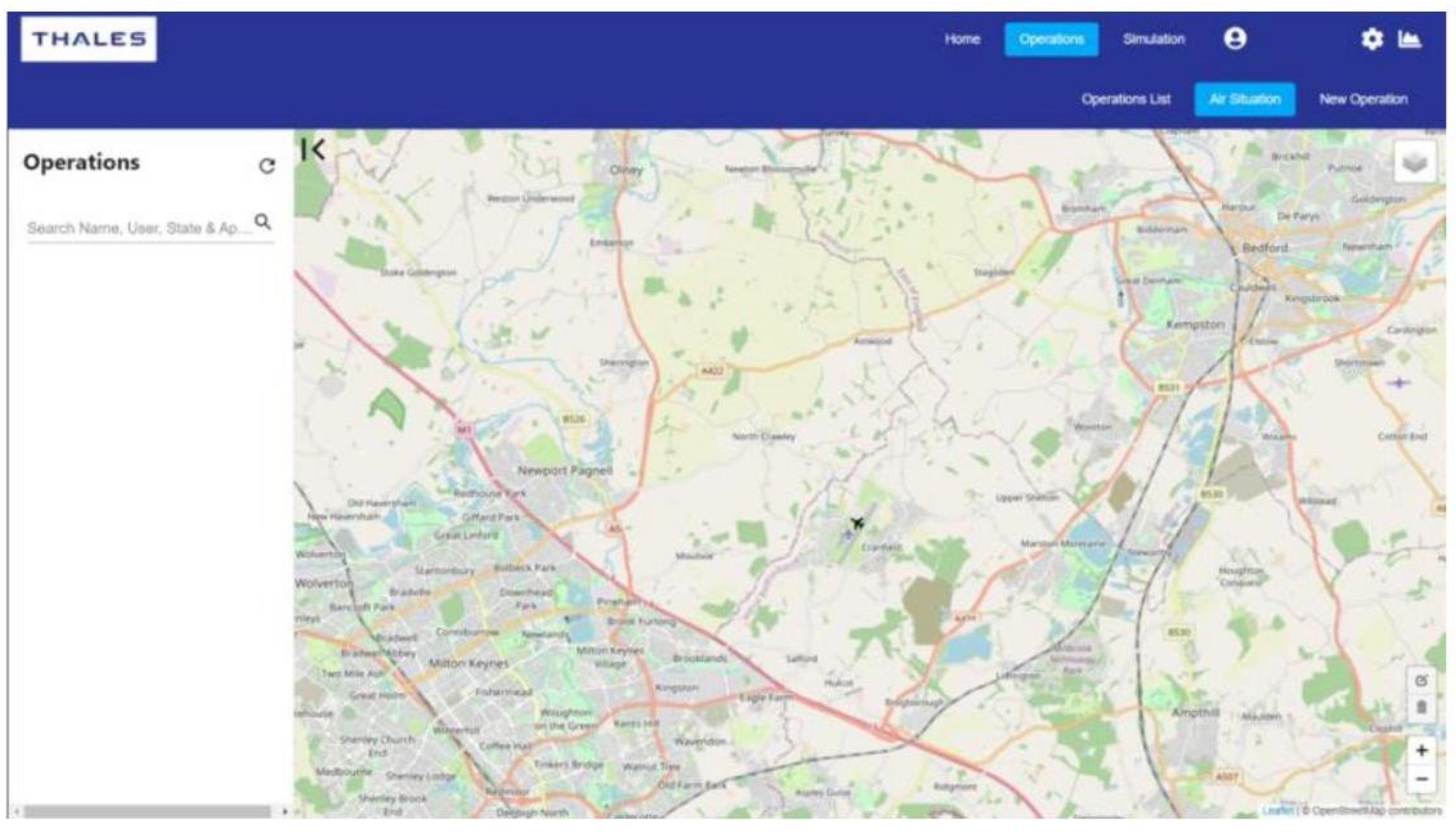Open the Operations List view
The image size is (1456, 832).
click(x=1125, y=99)
